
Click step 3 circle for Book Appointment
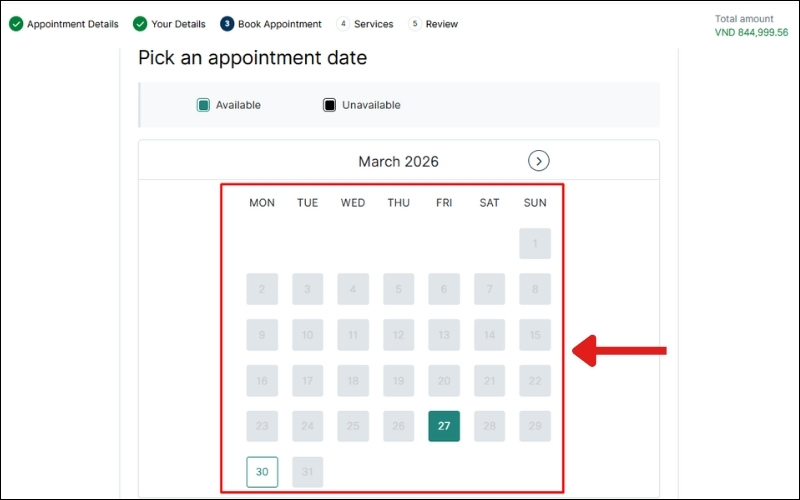[227, 24]
